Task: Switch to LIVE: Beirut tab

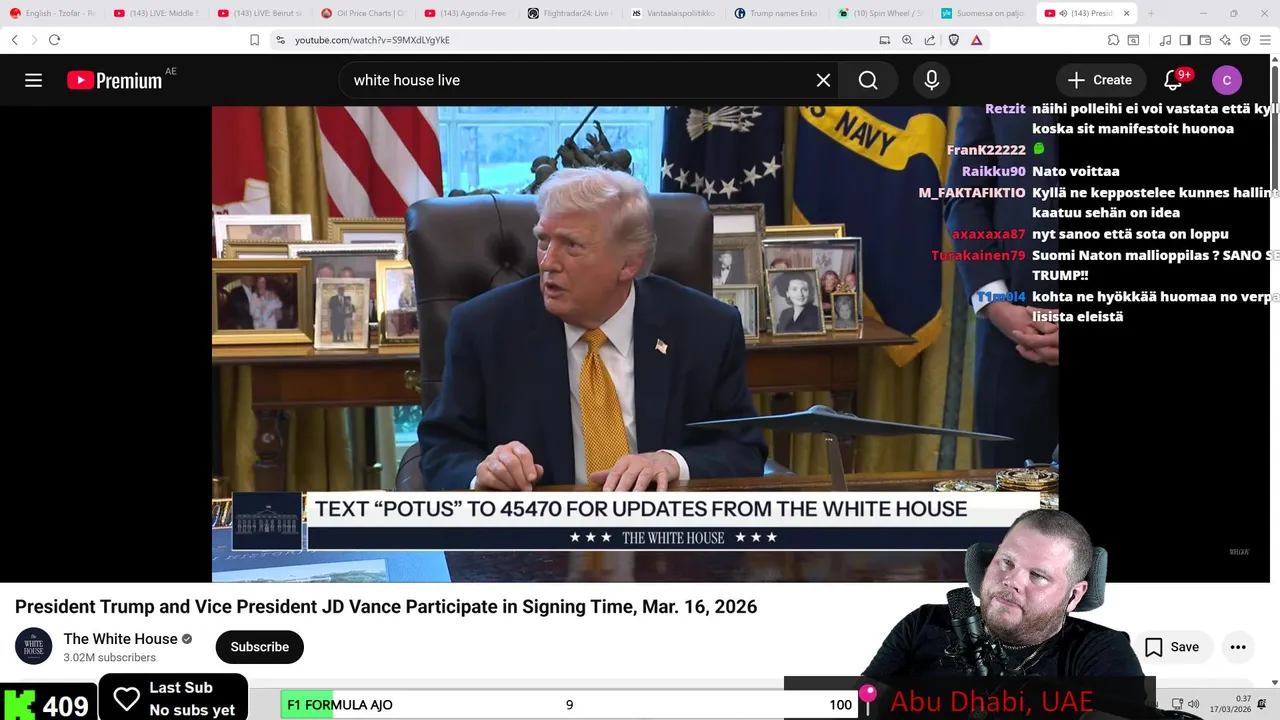Action: [x=260, y=13]
